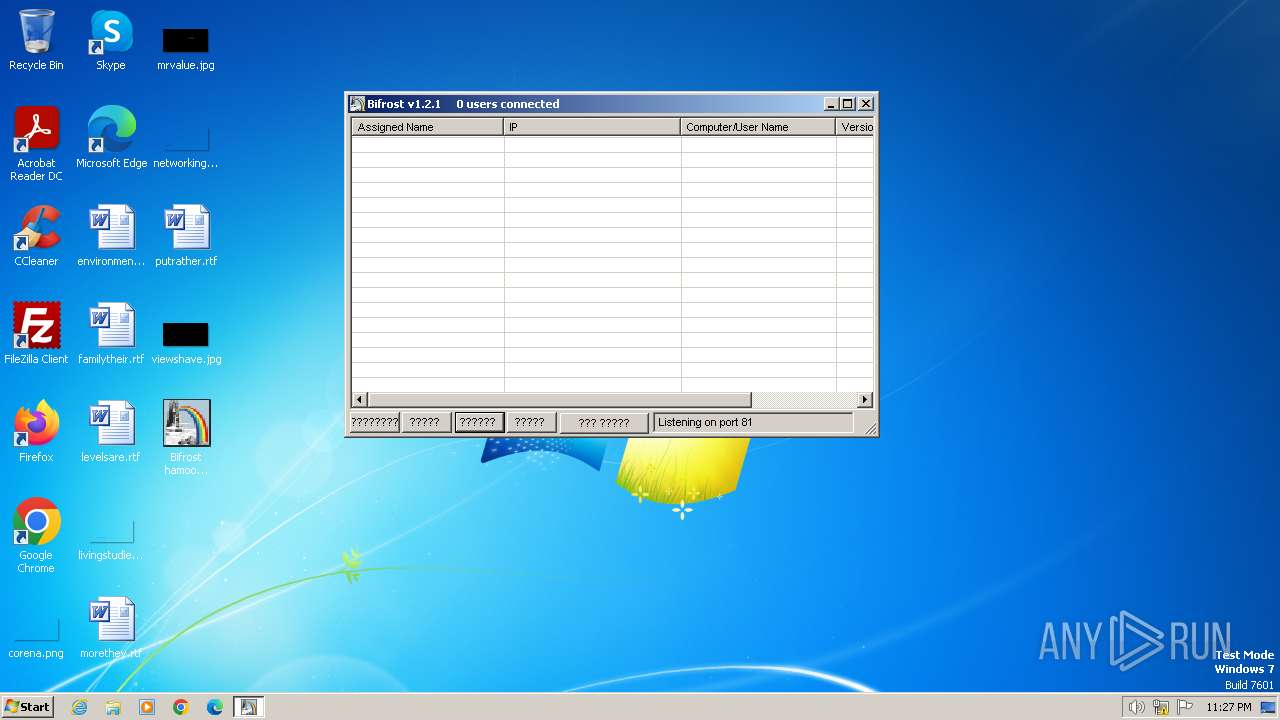This screenshot has width=1280, height=720.
Task: Click the Bifrost title bar system icon
Action: point(357,104)
